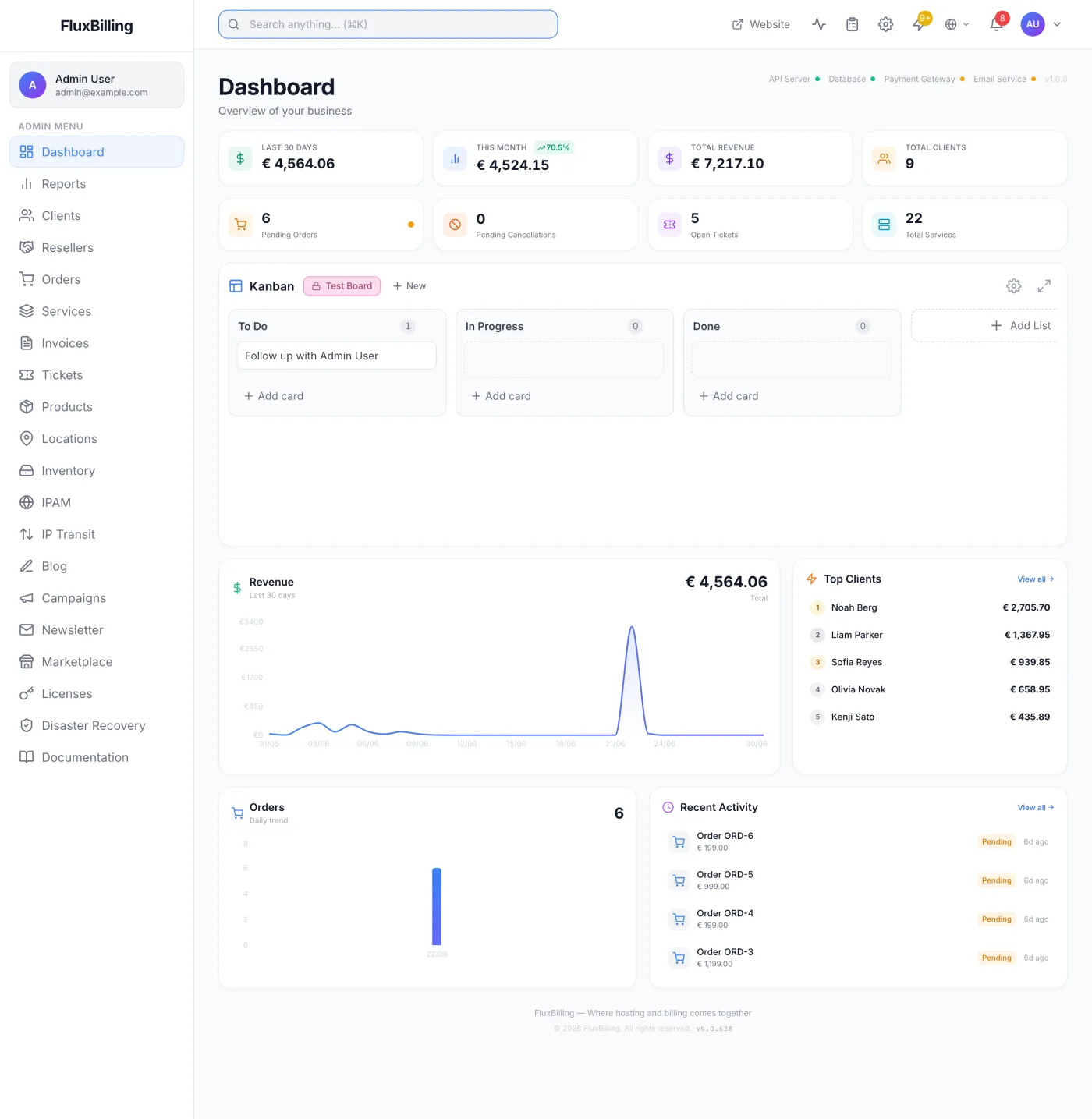This screenshot has width=1092, height=1119.
Task: Open the settings gear in top header
Action: coord(885,24)
